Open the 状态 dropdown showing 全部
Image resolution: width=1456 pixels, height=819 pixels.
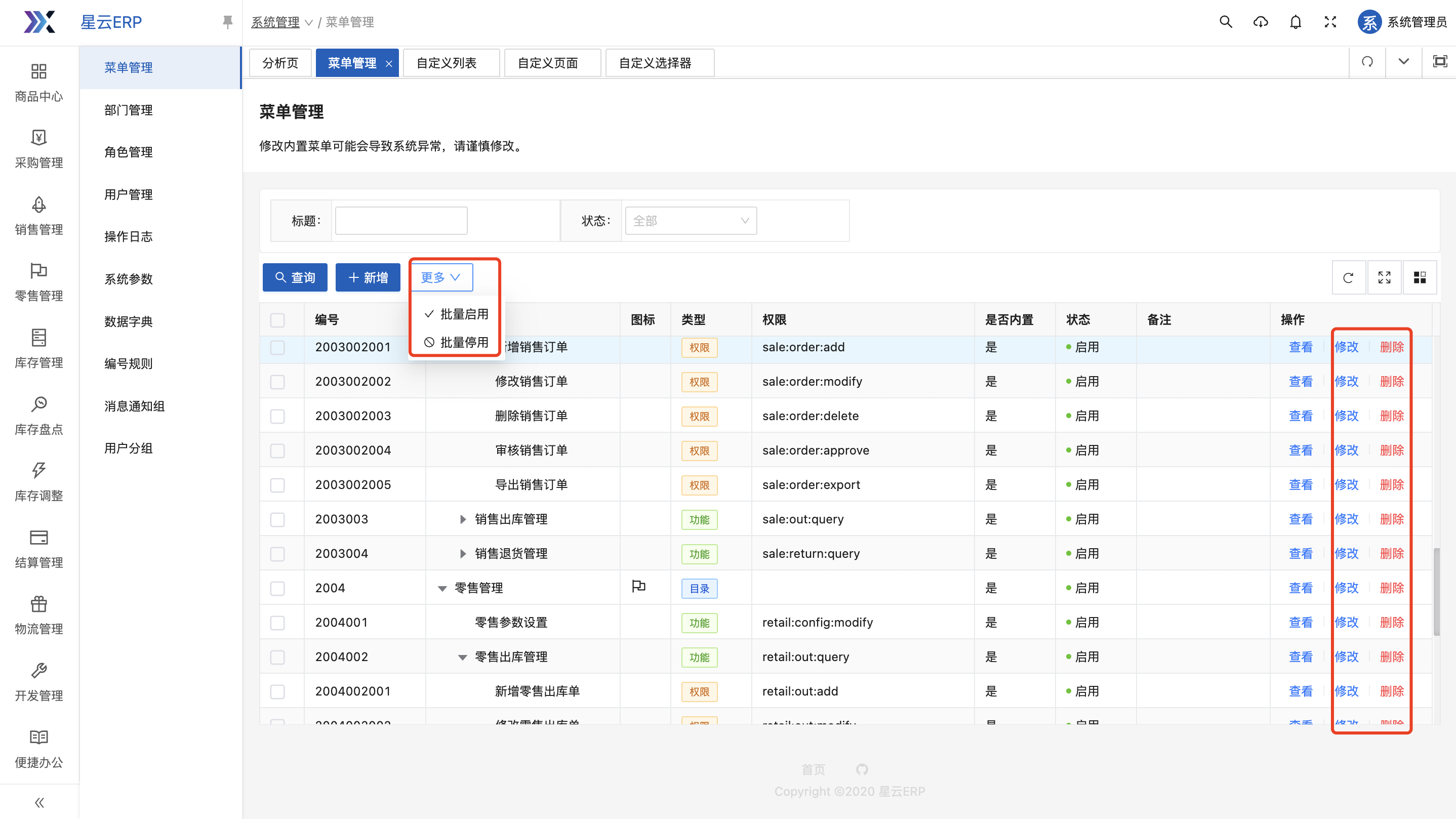point(690,221)
